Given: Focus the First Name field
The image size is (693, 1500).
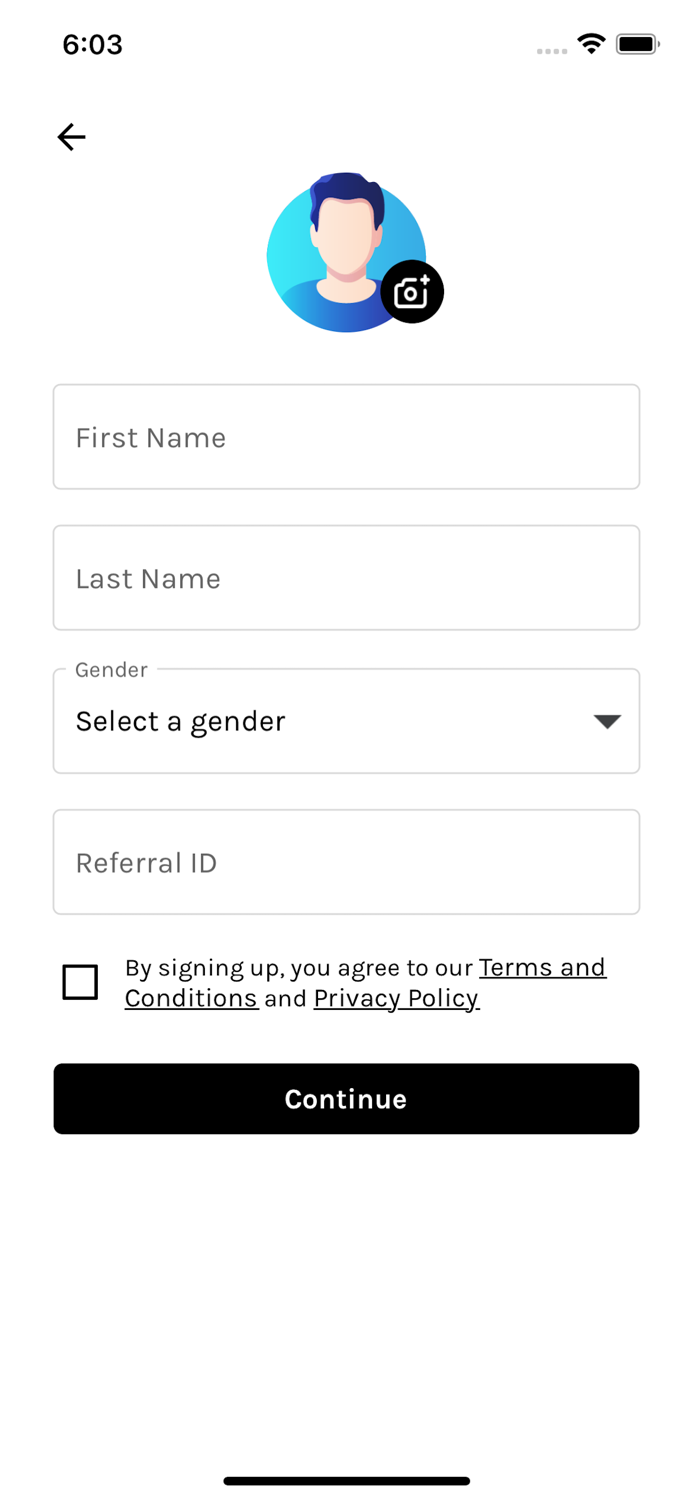Looking at the screenshot, I should pos(346,437).
